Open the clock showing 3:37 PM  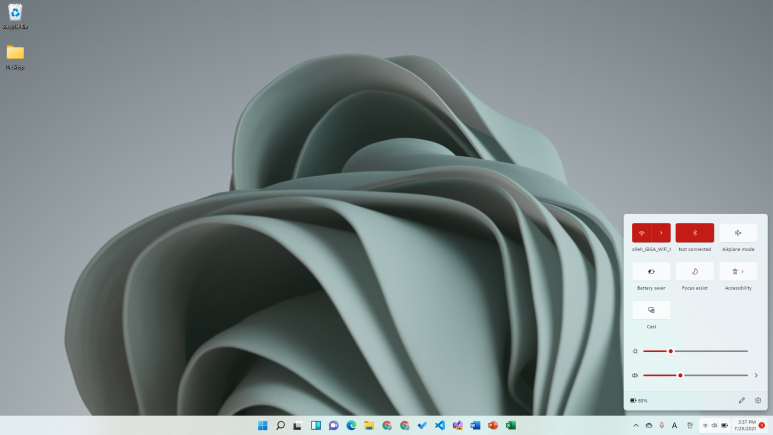pyautogui.click(x=745, y=425)
